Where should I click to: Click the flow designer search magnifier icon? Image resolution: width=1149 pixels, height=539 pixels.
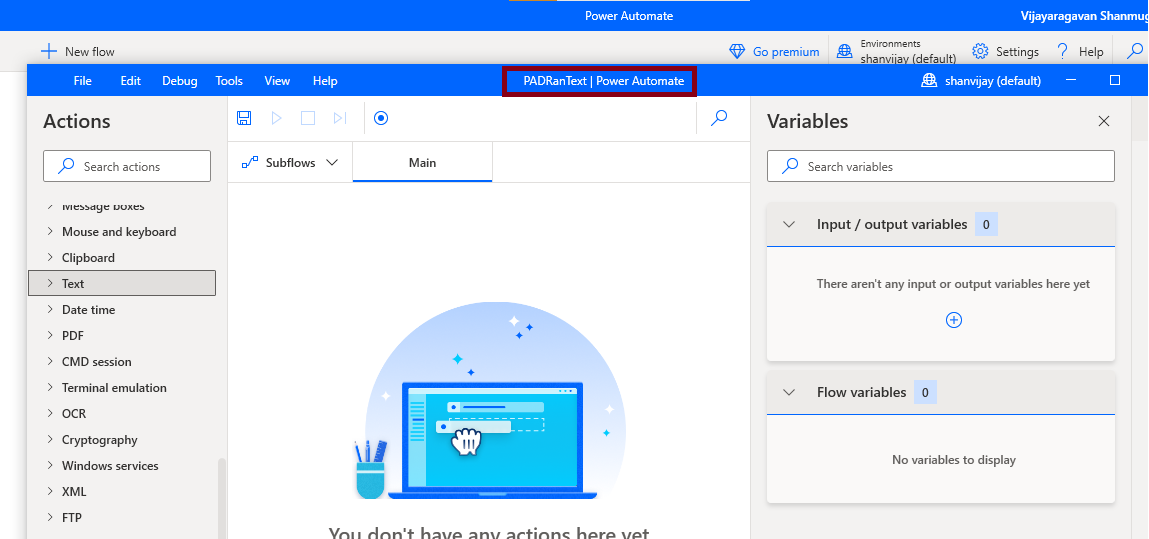pos(720,118)
